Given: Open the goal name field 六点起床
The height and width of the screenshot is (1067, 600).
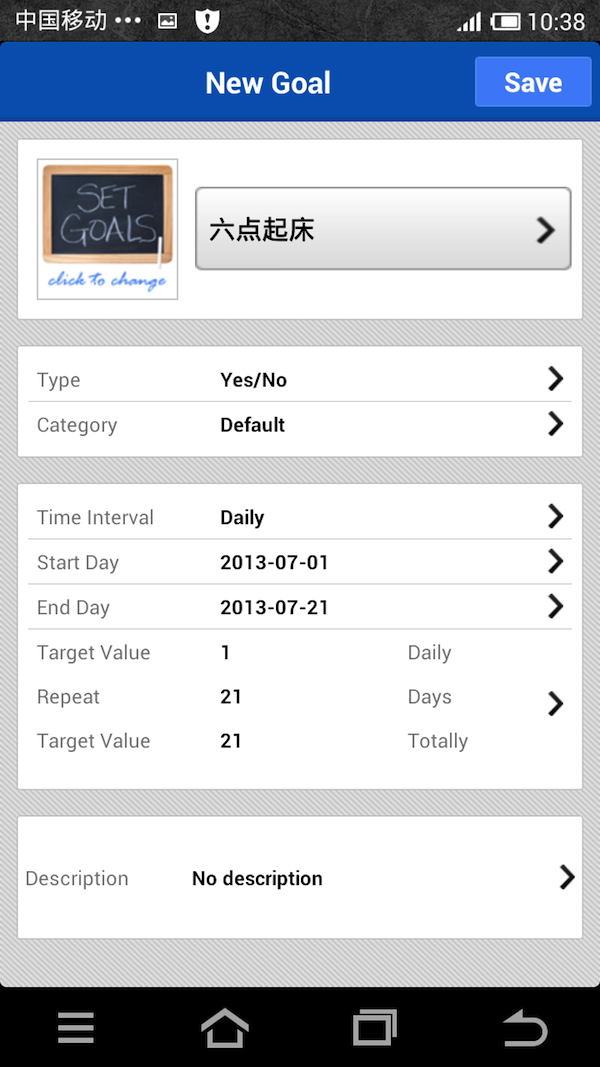Looking at the screenshot, I should tap(382, 229).
